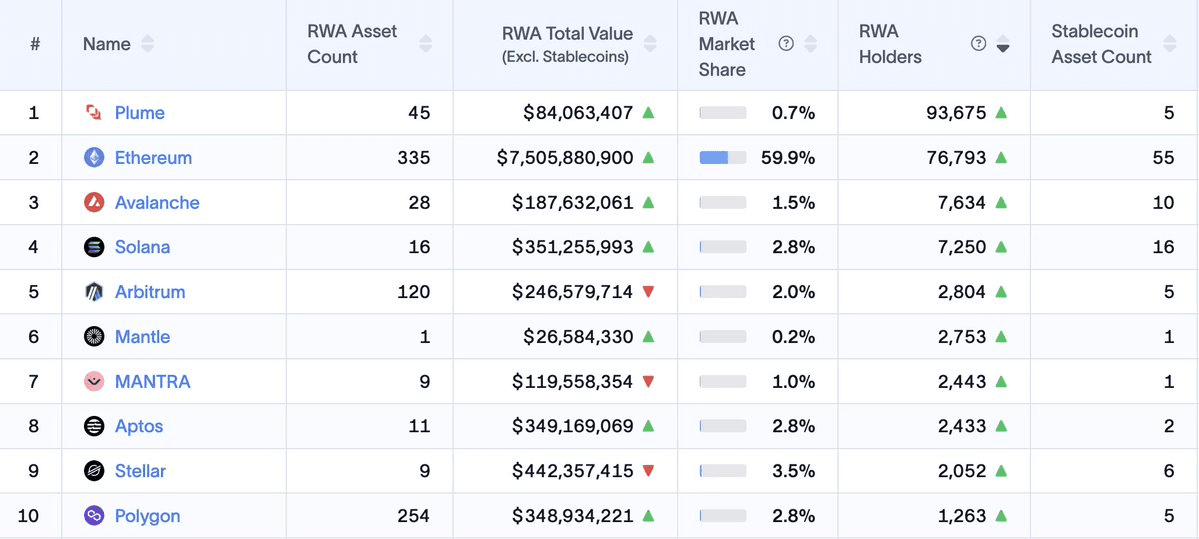Select Arbitrum's asset count value 120
This screenshot has height=539, width=1199.
tap(414, 292)
